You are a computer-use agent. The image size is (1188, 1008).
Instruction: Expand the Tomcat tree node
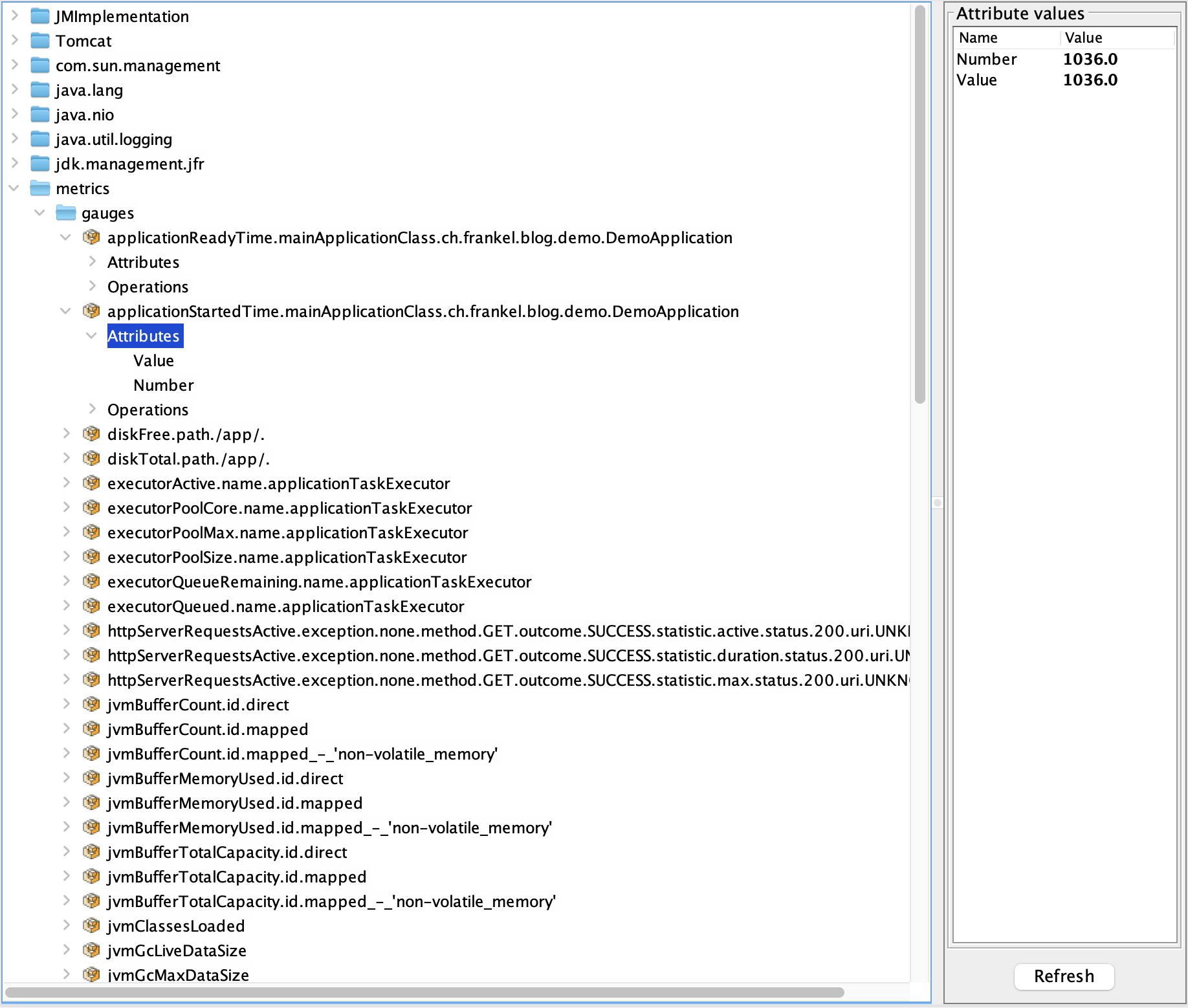[x=14, y=40]
